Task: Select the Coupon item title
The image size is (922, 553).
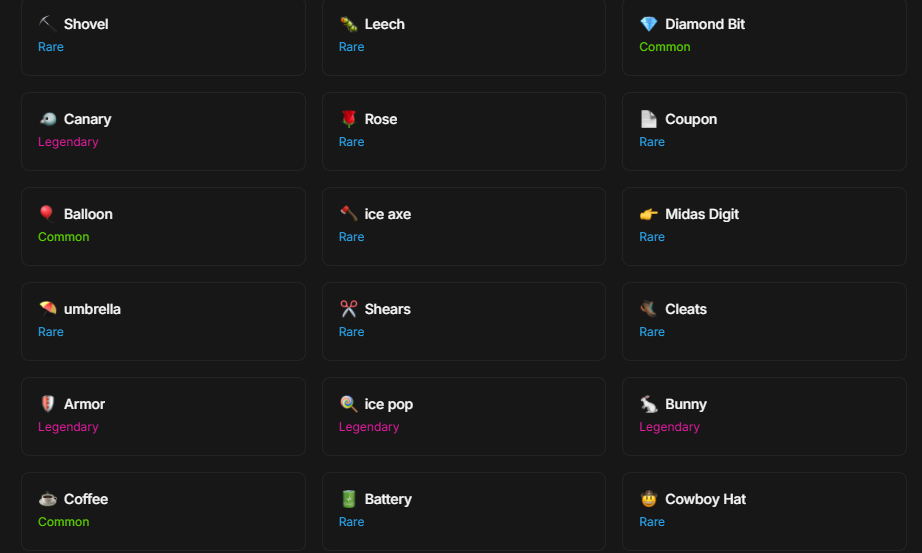Action: 690,119
